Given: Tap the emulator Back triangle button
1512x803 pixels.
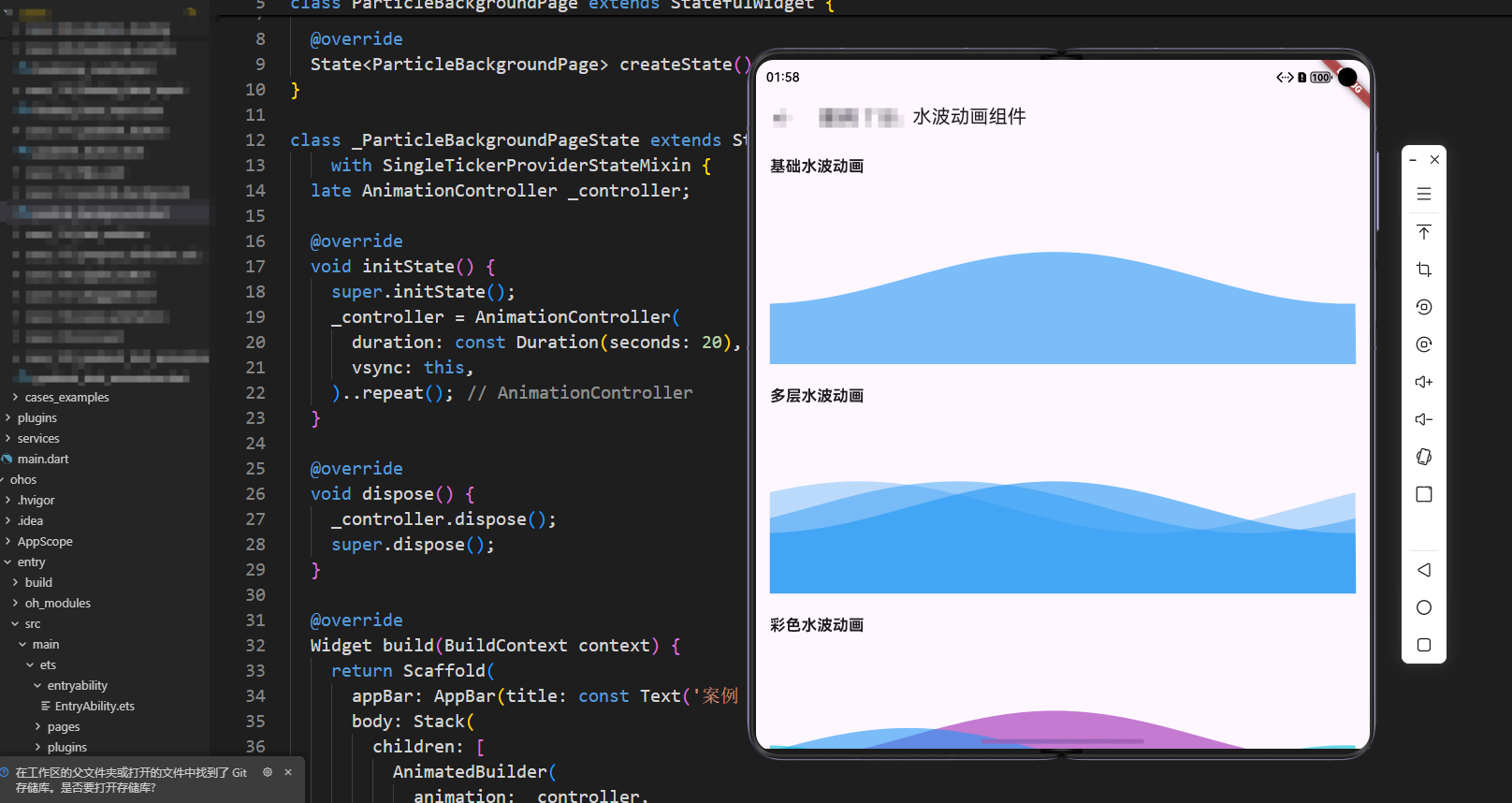Looking at the screenshot, I should pyautogui.click(x=1424, y=570).
